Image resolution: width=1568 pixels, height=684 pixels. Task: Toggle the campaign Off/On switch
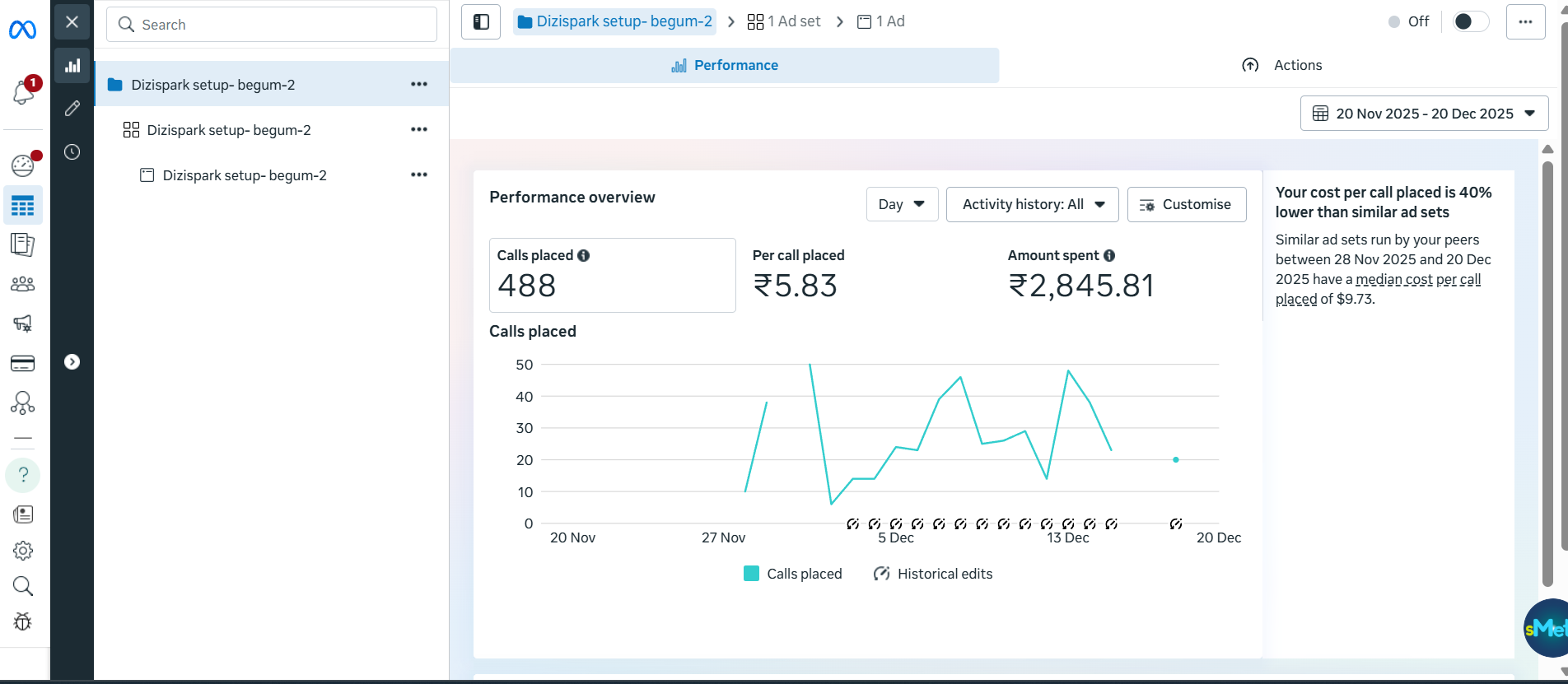tap(1470, 21)
